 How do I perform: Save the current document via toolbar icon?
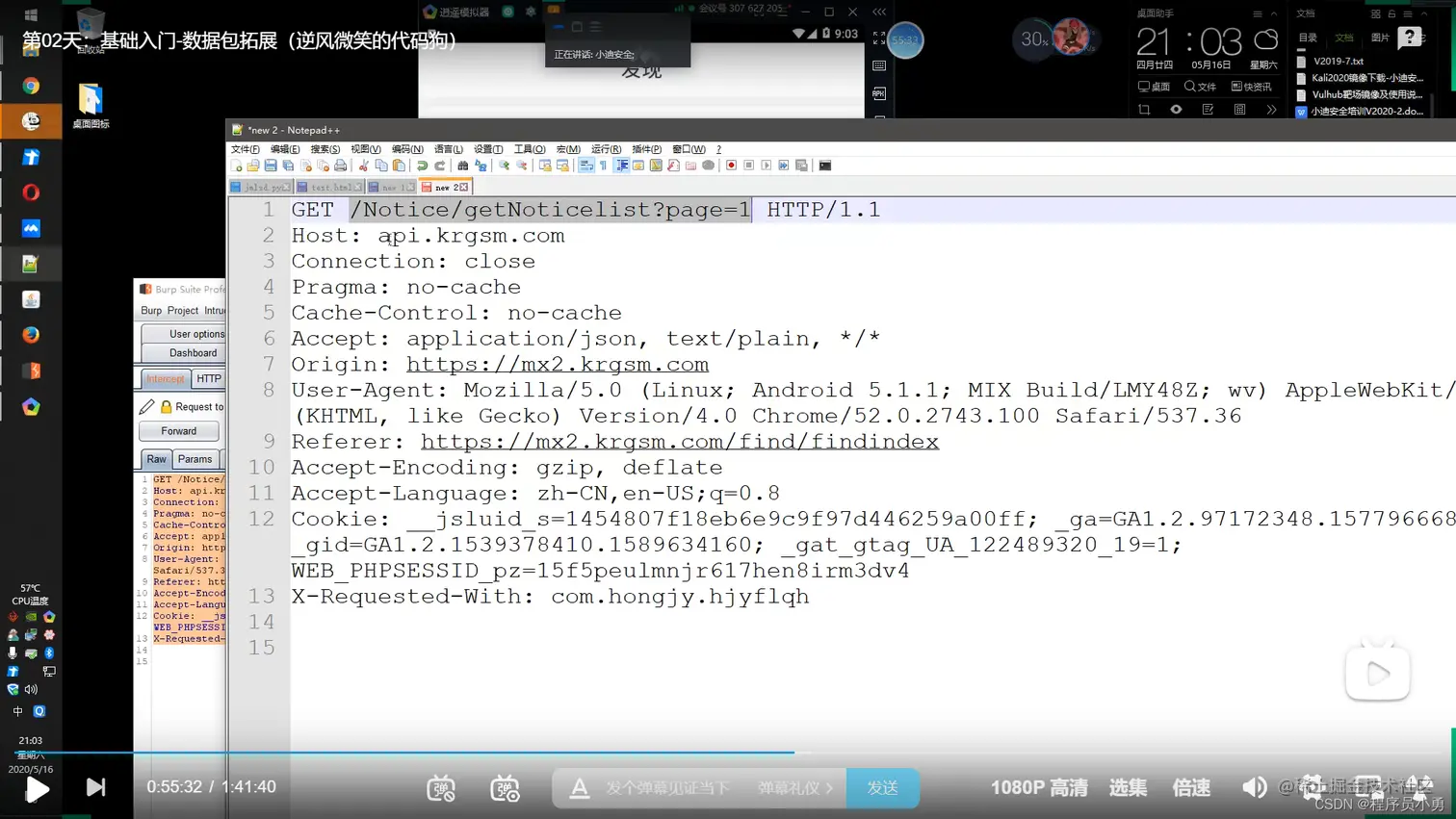click(271, 166)
